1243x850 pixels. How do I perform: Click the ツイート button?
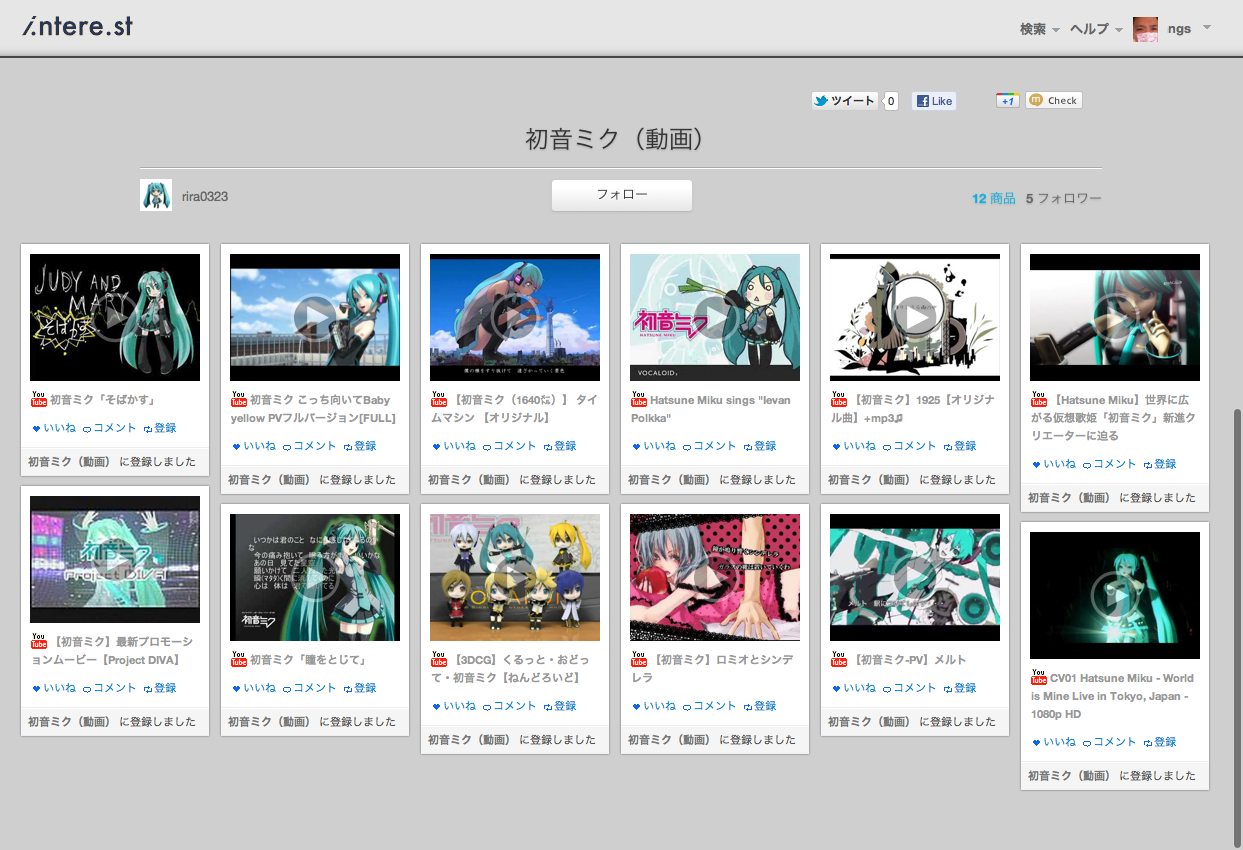pyautogui.click(x=845, y=100)
